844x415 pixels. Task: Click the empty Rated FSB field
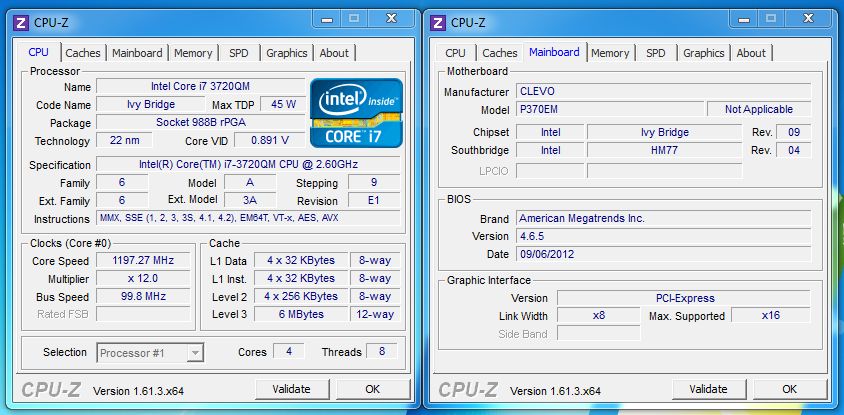point(143,314)
